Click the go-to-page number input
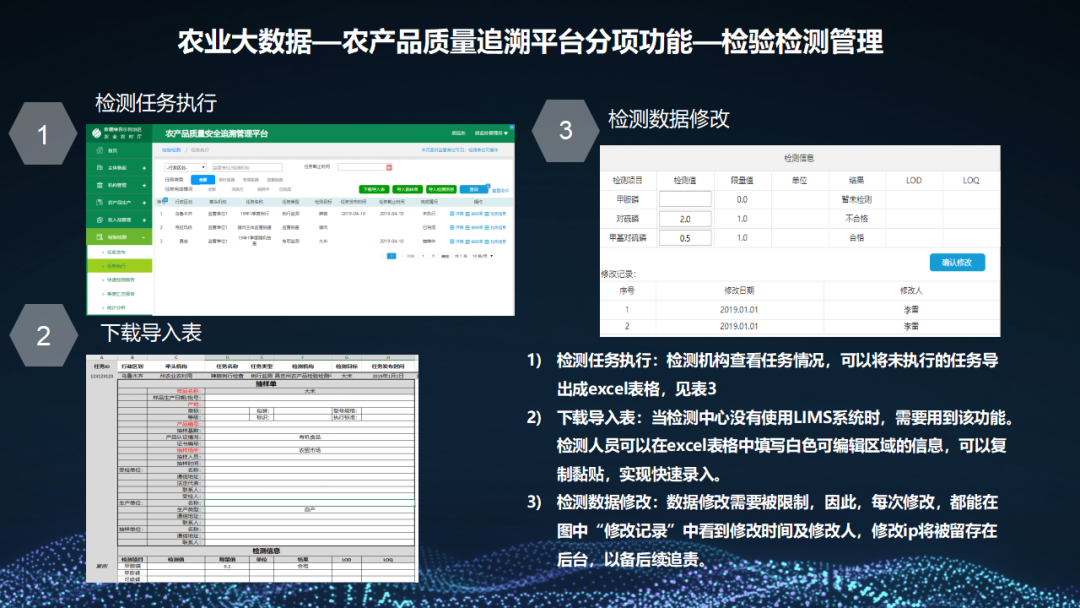Screen dimensions: 1080x608 point(424,256)
